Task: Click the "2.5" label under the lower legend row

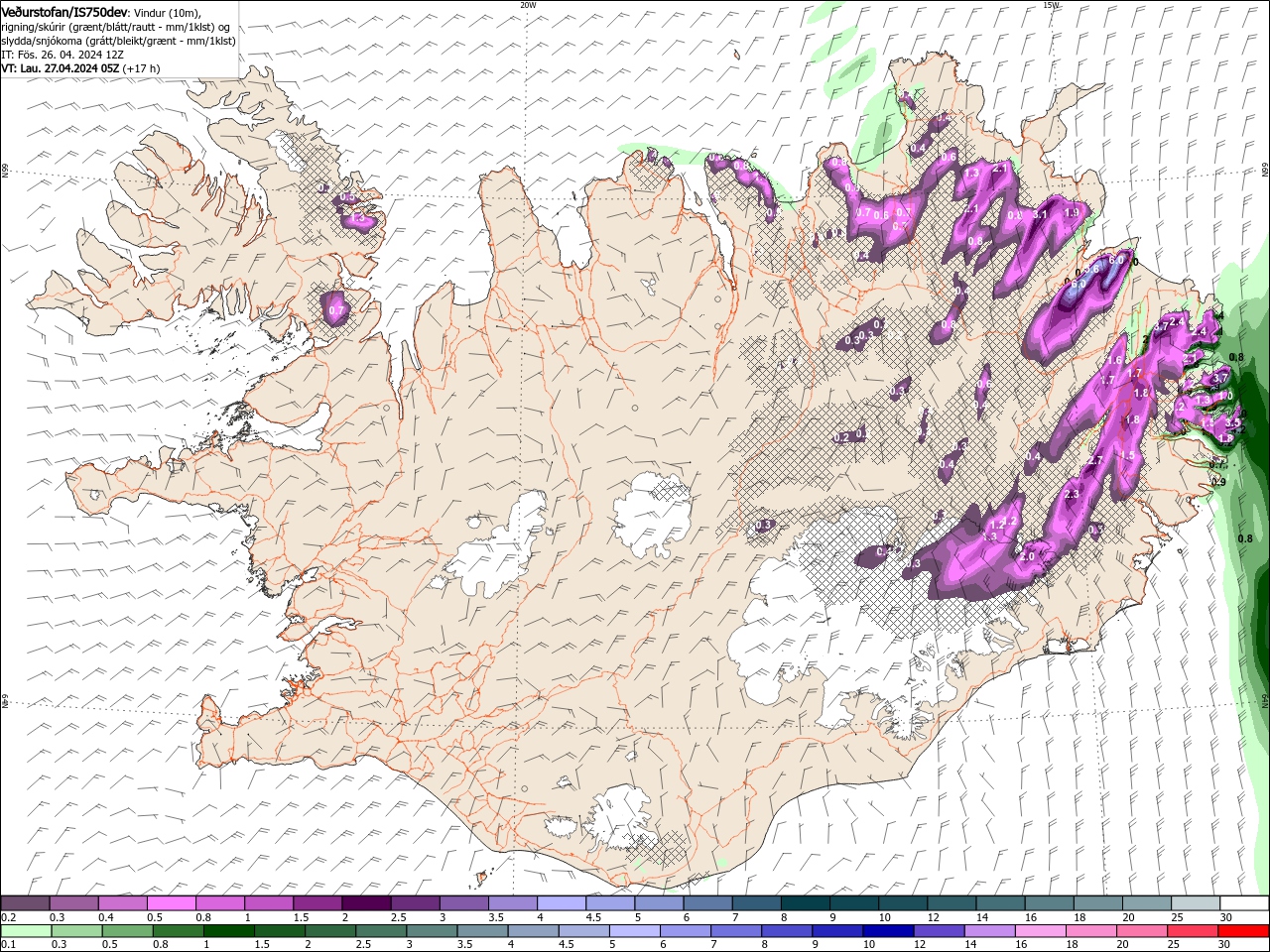Action: [364, 945]
